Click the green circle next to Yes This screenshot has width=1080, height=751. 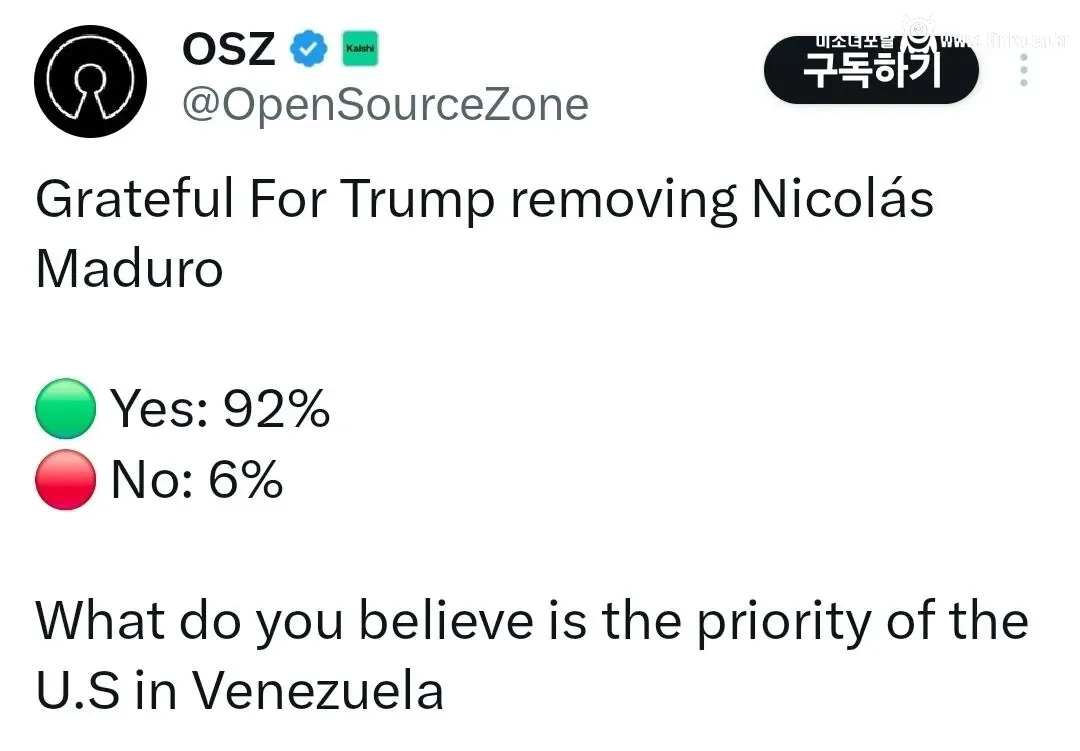(64, 408)
